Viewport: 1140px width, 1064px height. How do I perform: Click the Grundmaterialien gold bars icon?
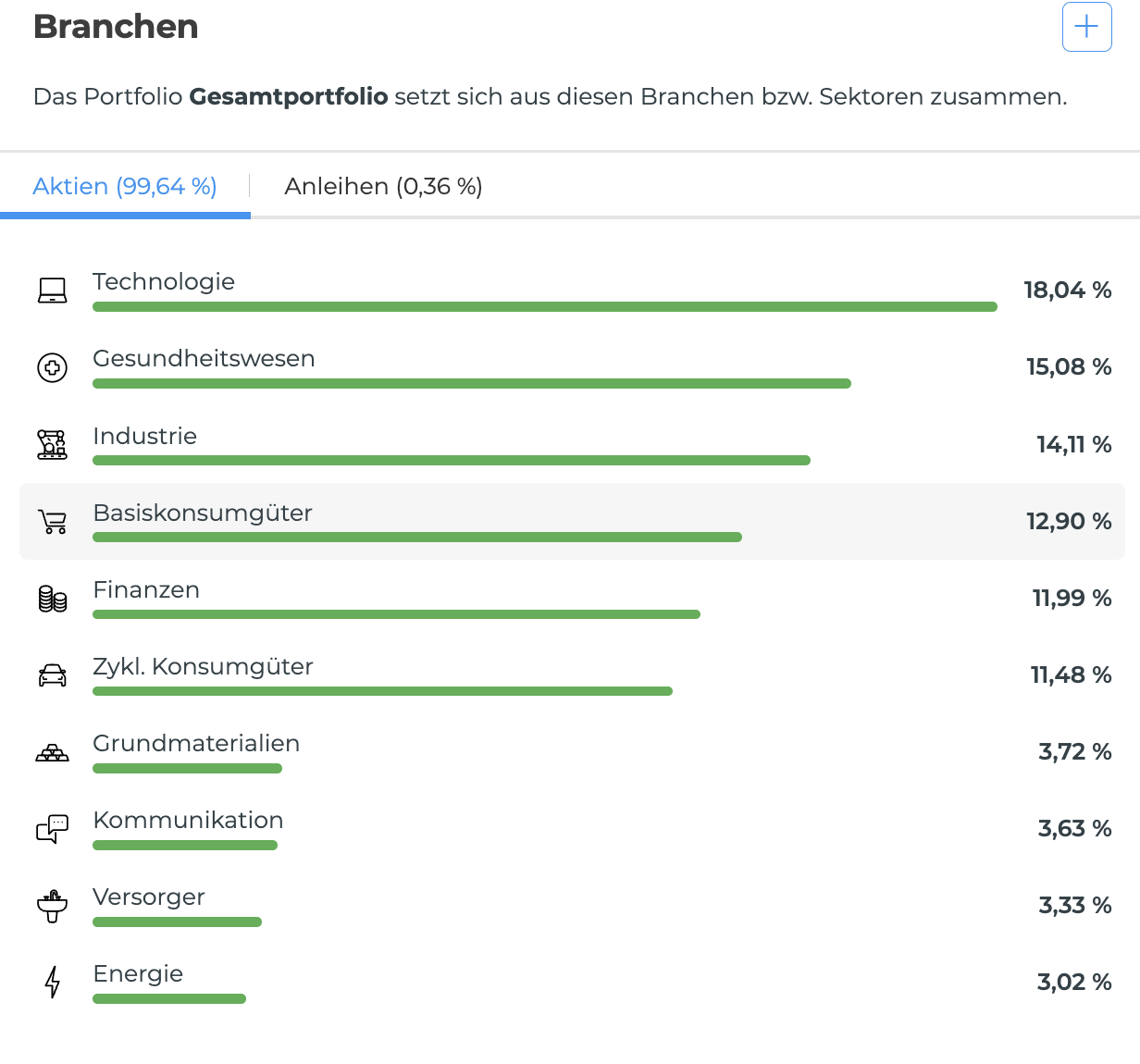click(x=53, y=752)
